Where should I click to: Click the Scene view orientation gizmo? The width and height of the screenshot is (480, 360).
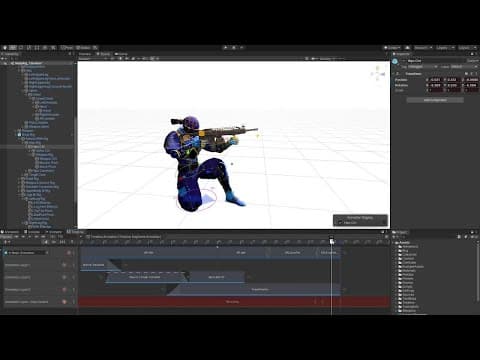tap(377, 74)
